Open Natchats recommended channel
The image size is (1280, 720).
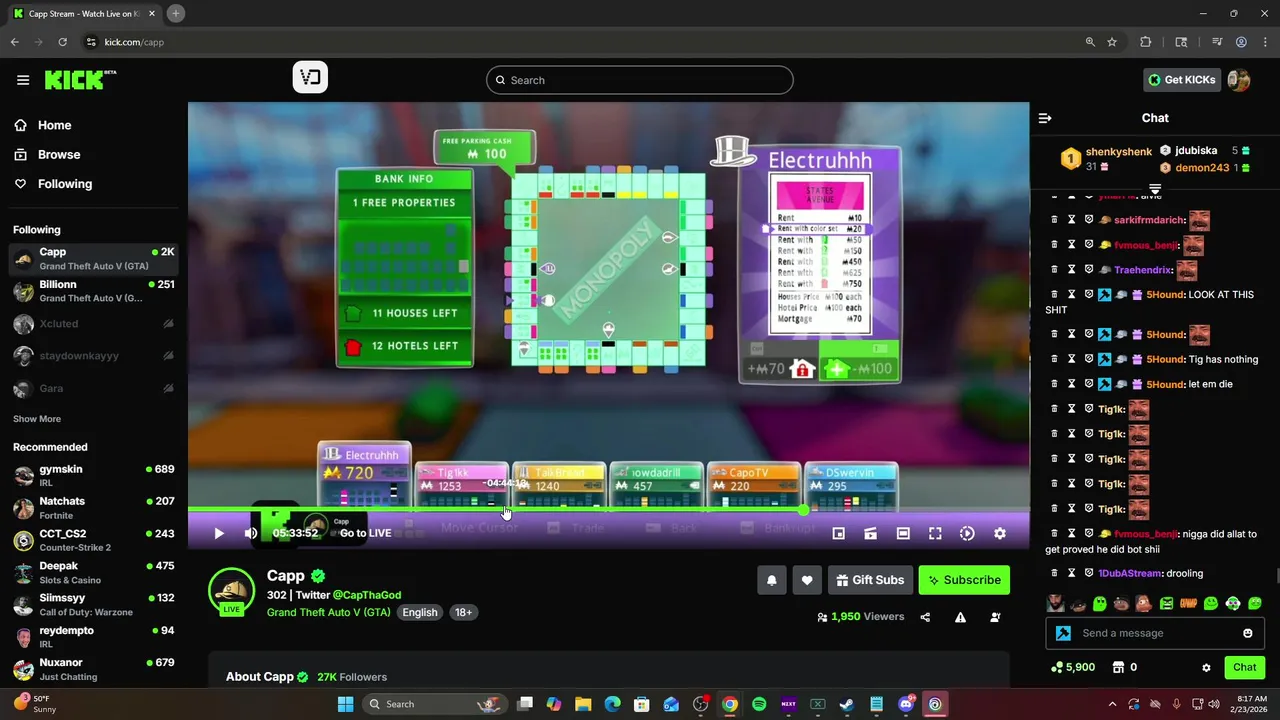(94, 508)
